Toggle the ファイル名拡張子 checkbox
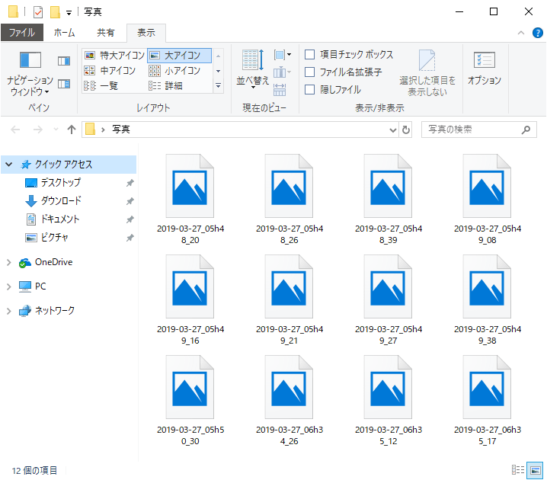This screenshot has width=547, height=480. pyautogui.click(x=310, y=72)
